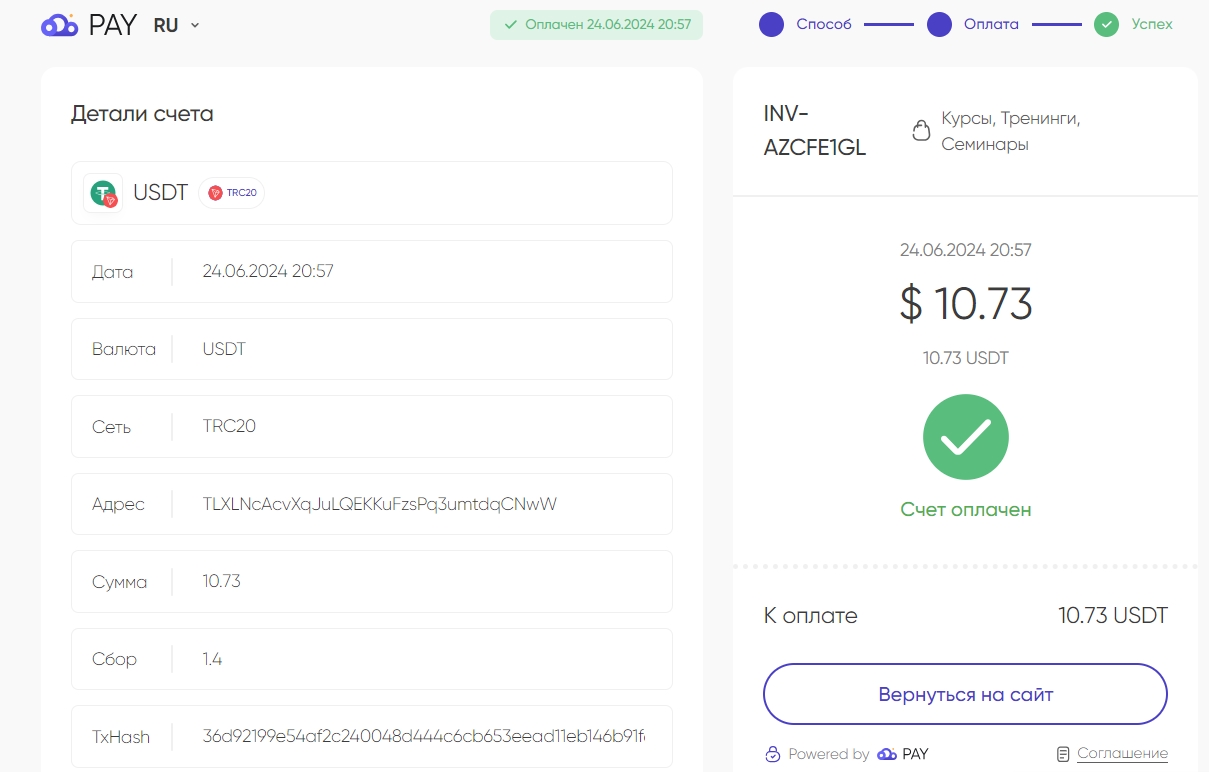Image resolution: width=1209 pixels, height=772 pixels.
Task: Open the RU language dropdown
Action: click(177, 26)
